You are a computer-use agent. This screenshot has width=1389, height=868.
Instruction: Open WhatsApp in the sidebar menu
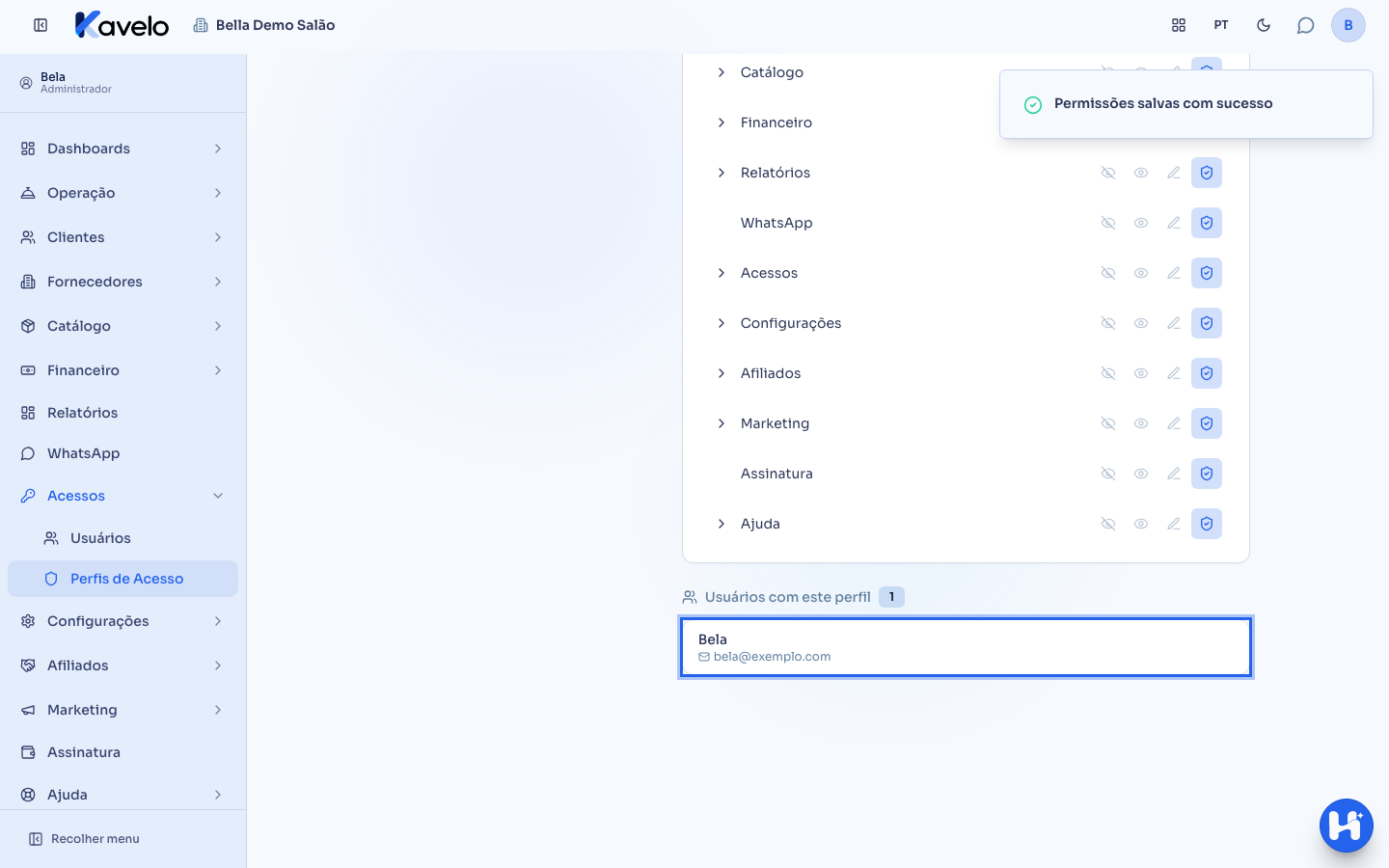123,453
